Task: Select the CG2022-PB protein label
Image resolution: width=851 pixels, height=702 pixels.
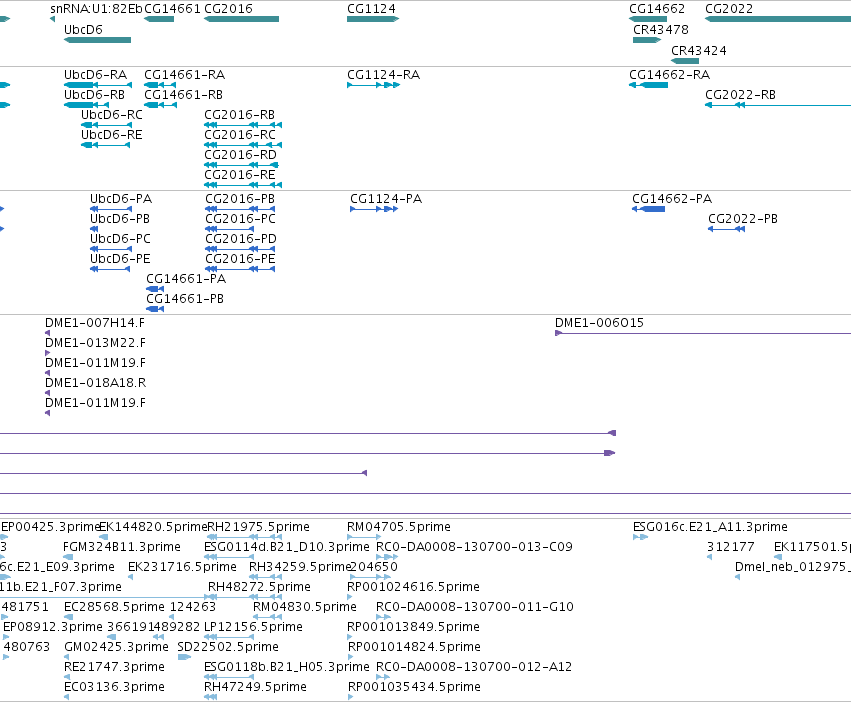Action: click(x=743, y=219)
